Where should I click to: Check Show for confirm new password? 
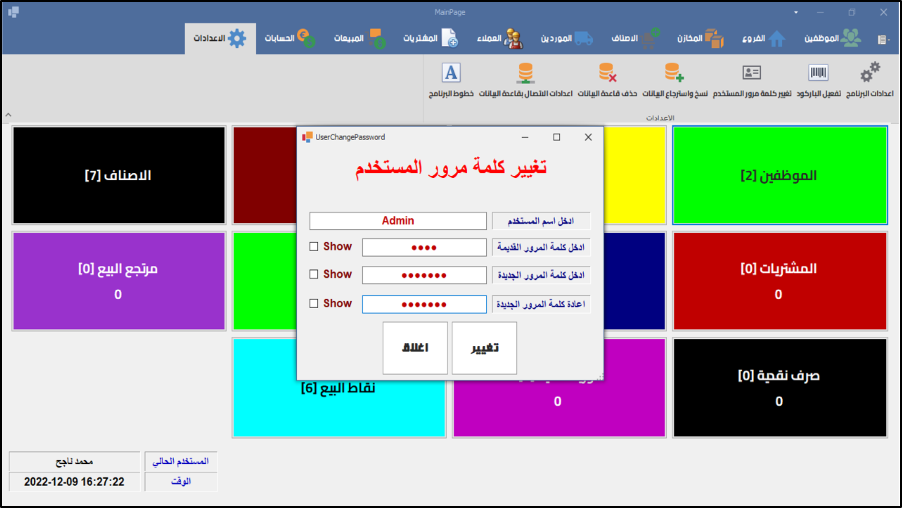[x=314, y=303]
